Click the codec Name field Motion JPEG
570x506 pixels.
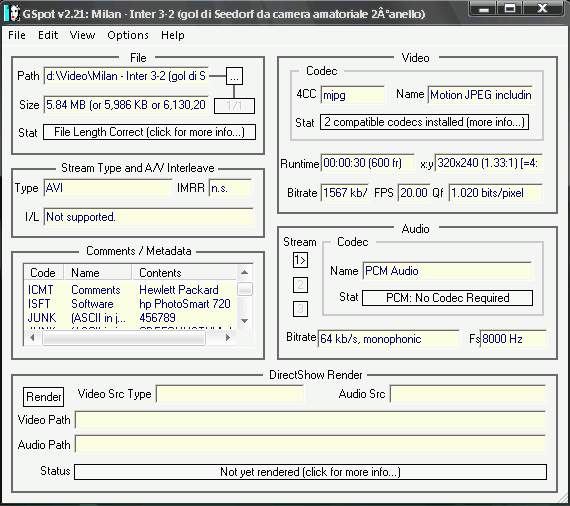[x=480, y=95]
